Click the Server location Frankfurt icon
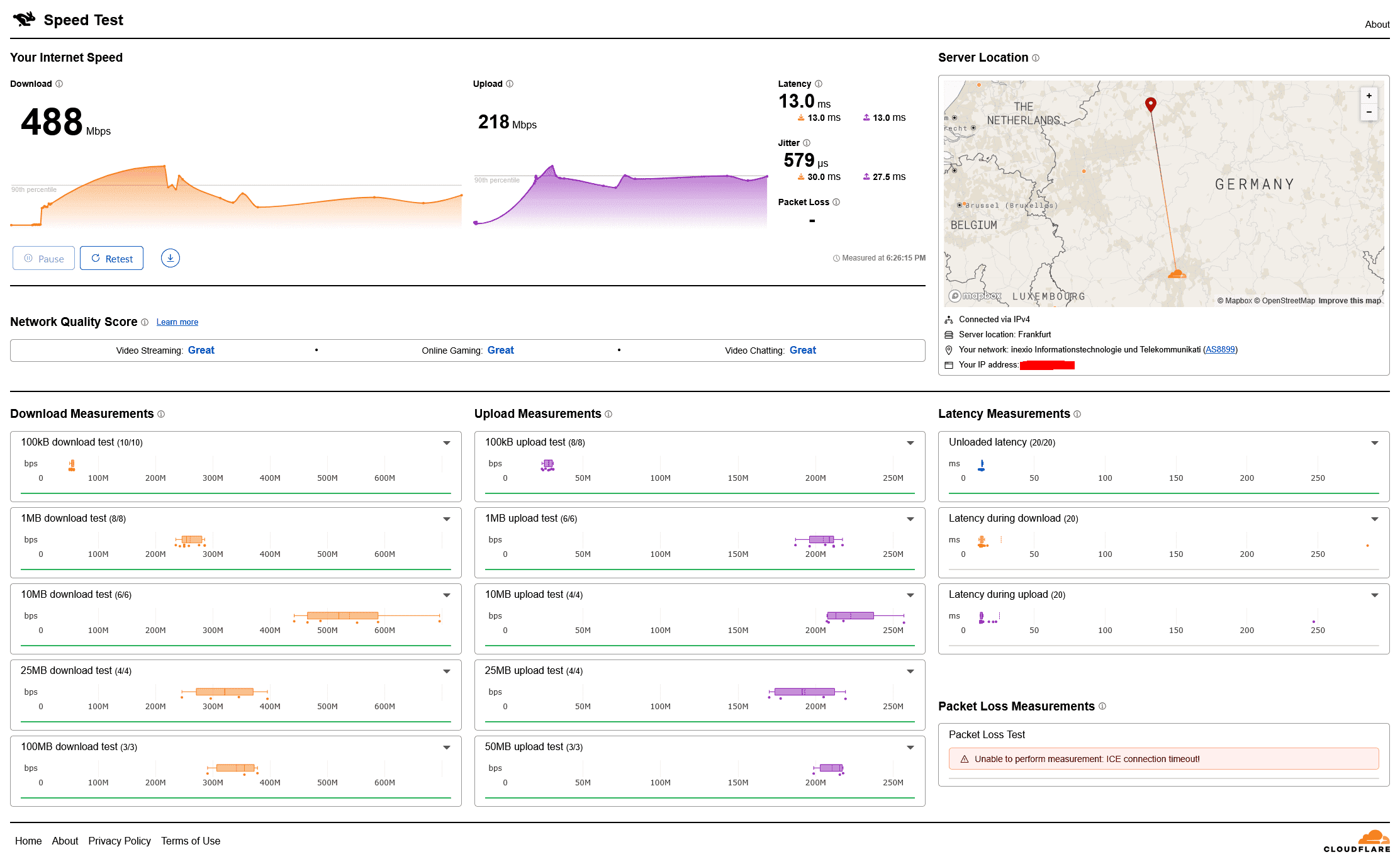Image resolution: width=1400 pixels, height=864 pixels. (949, 335)
